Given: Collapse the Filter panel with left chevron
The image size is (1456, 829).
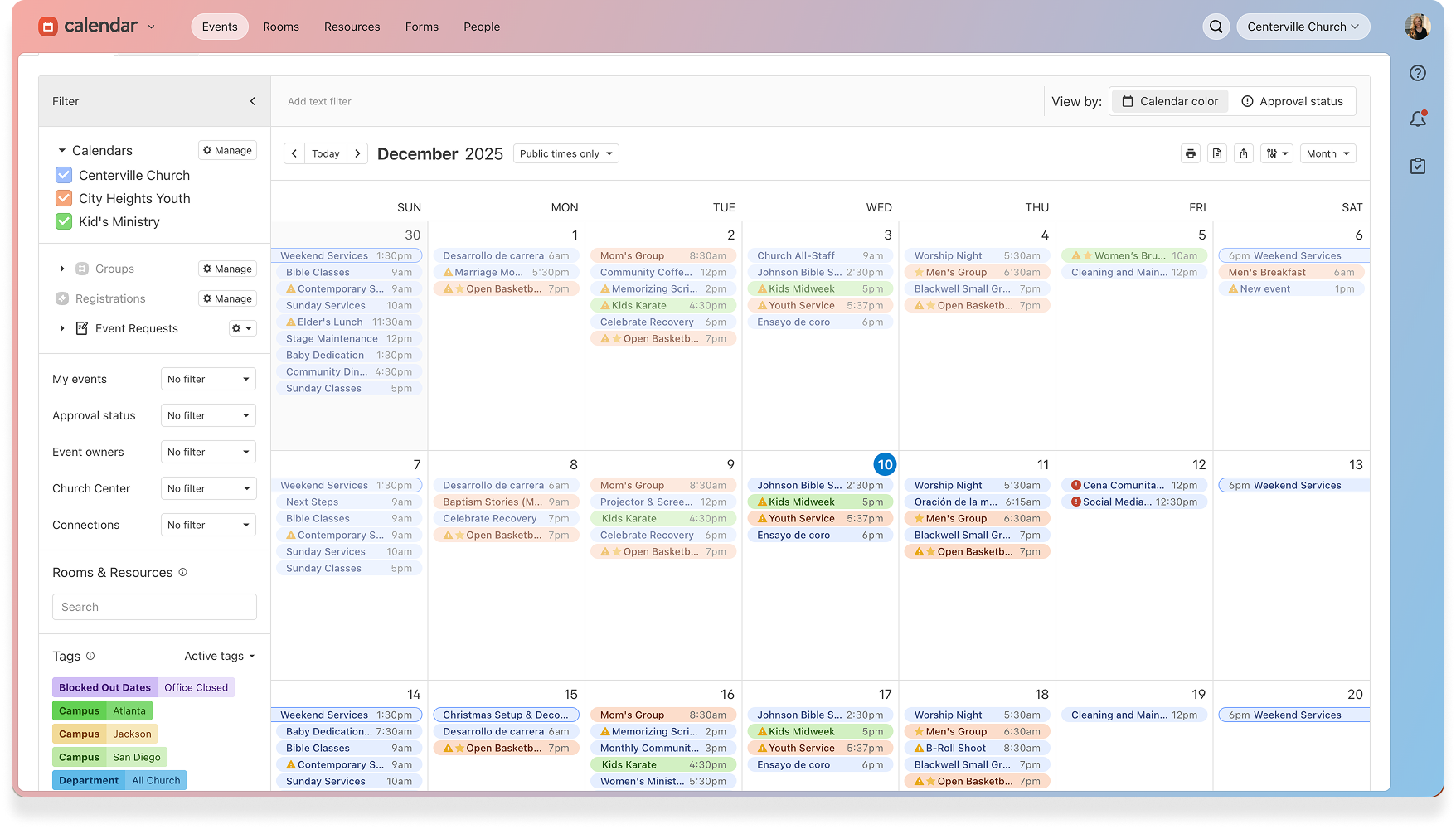Looking at the screenshot, I should [253, 101].
